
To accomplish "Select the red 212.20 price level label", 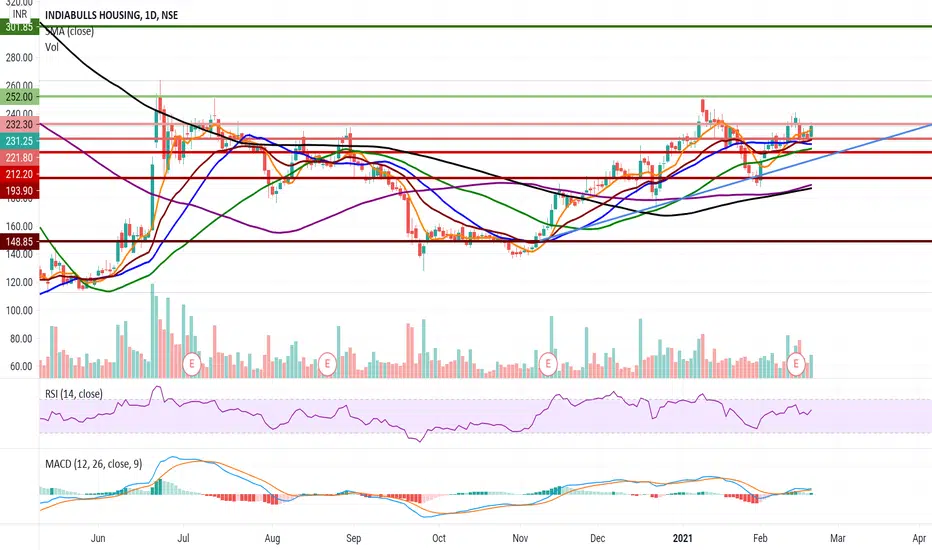I will [19, 174].
